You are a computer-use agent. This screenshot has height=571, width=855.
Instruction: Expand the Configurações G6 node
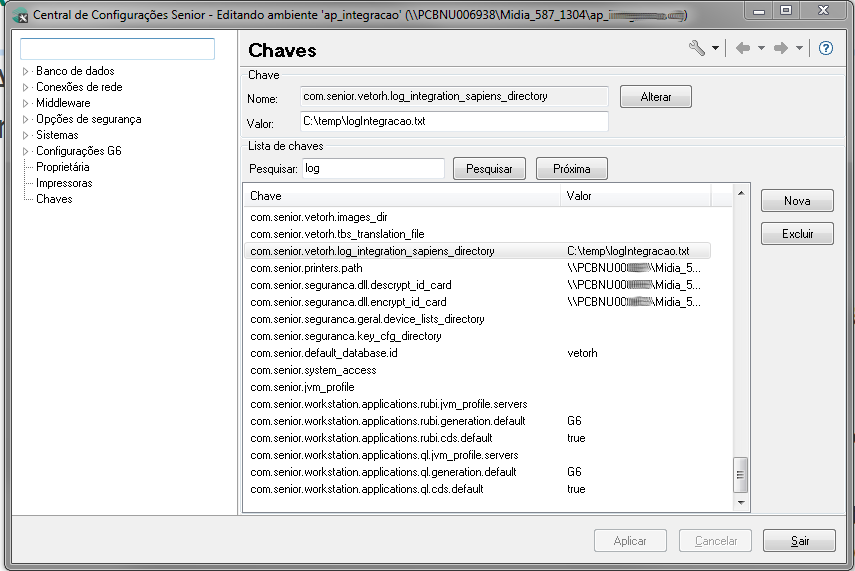tap(25, 151)
